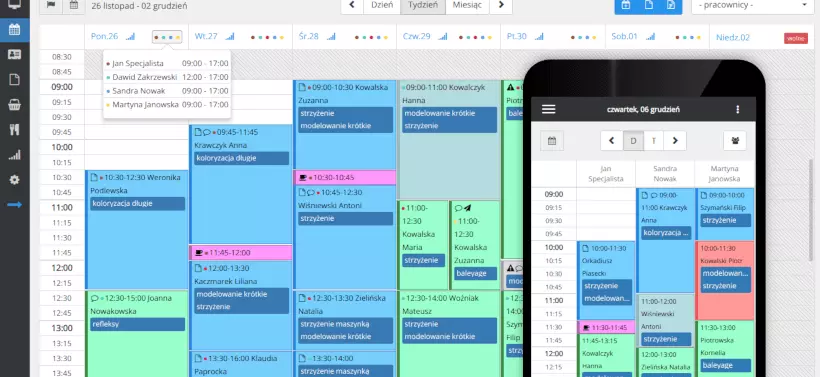820x377 pixels.
Task: Open the shopping basket sidebar icon
Action: tap(15, 105)
